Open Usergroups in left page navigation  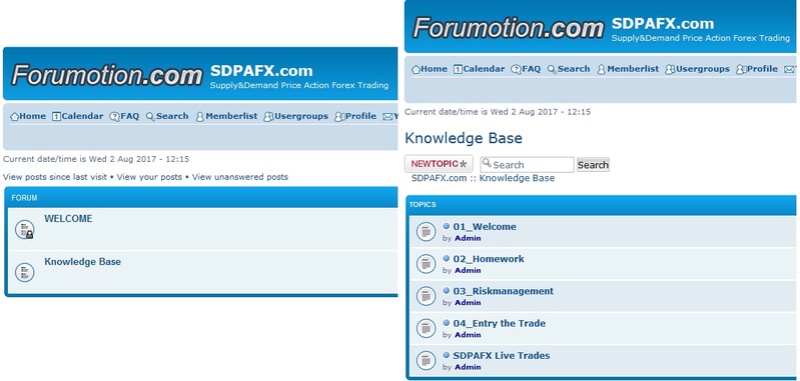point(296,116)
